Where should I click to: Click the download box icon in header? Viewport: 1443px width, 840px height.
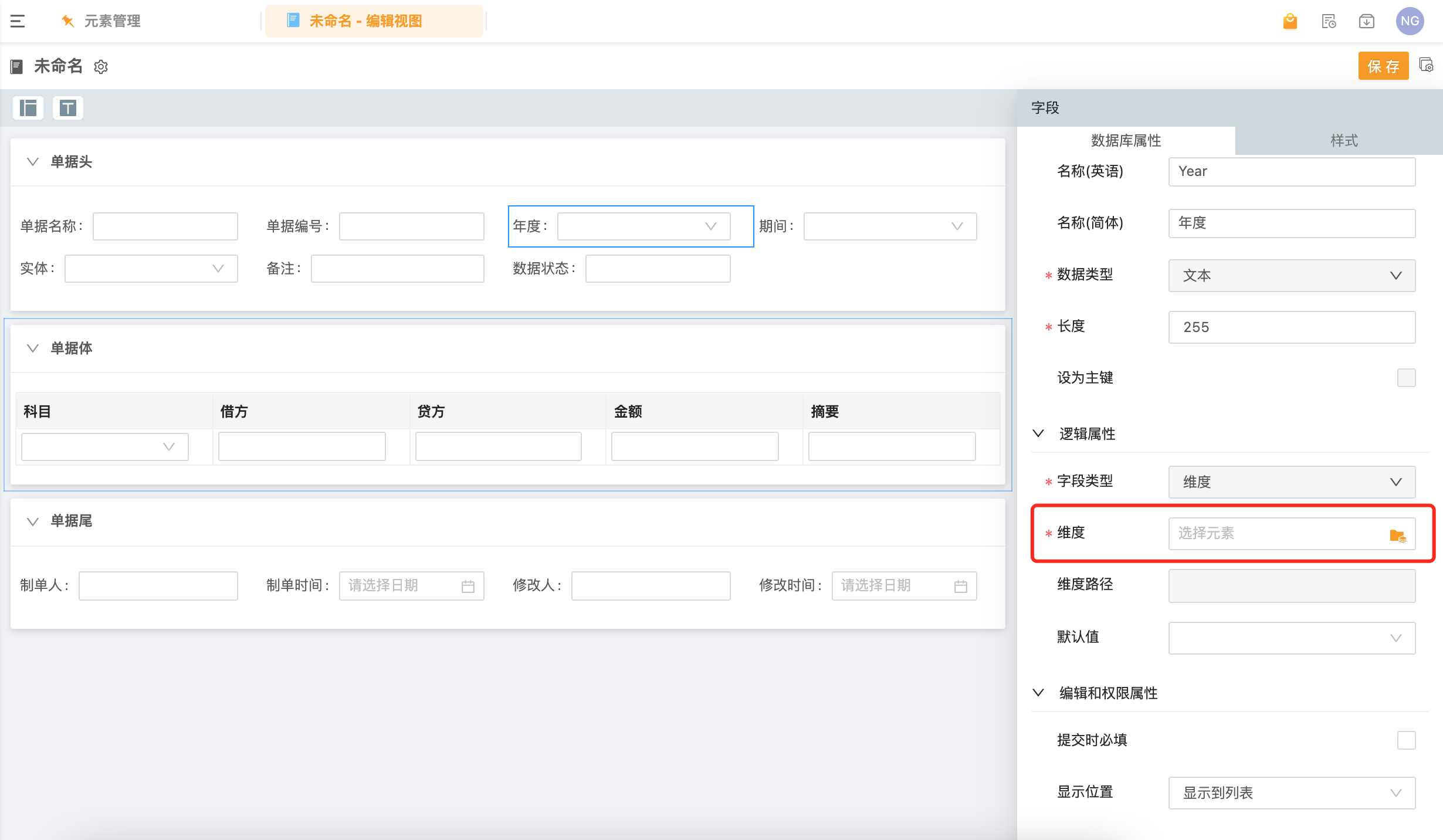point(1367,21)
